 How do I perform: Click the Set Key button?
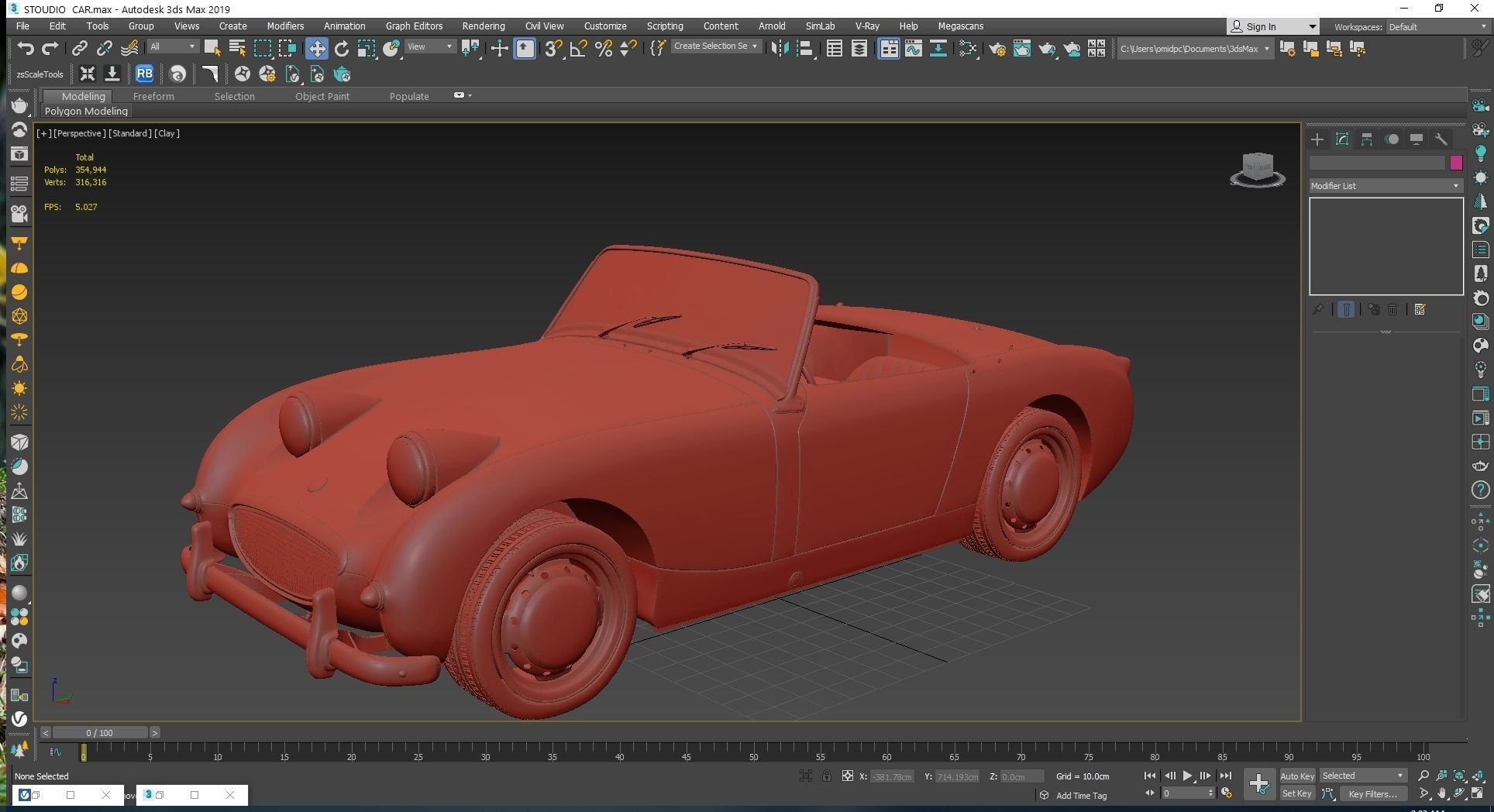[x=1297, y=793]
